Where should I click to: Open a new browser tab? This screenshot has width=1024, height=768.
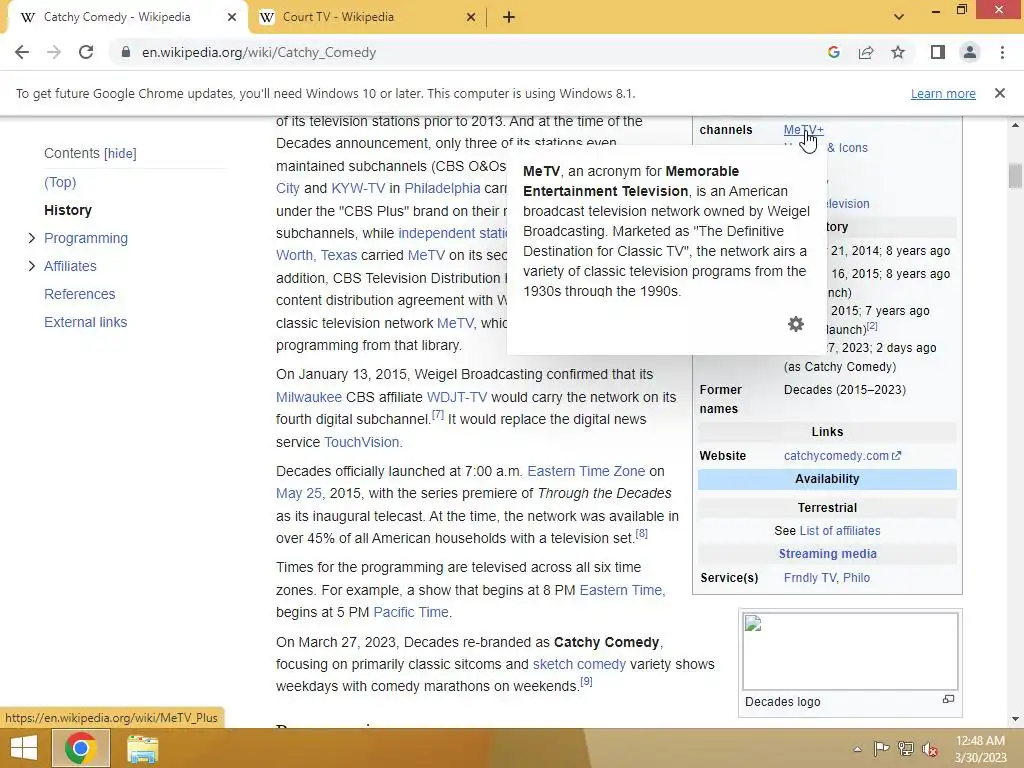[x=509, y=17]
